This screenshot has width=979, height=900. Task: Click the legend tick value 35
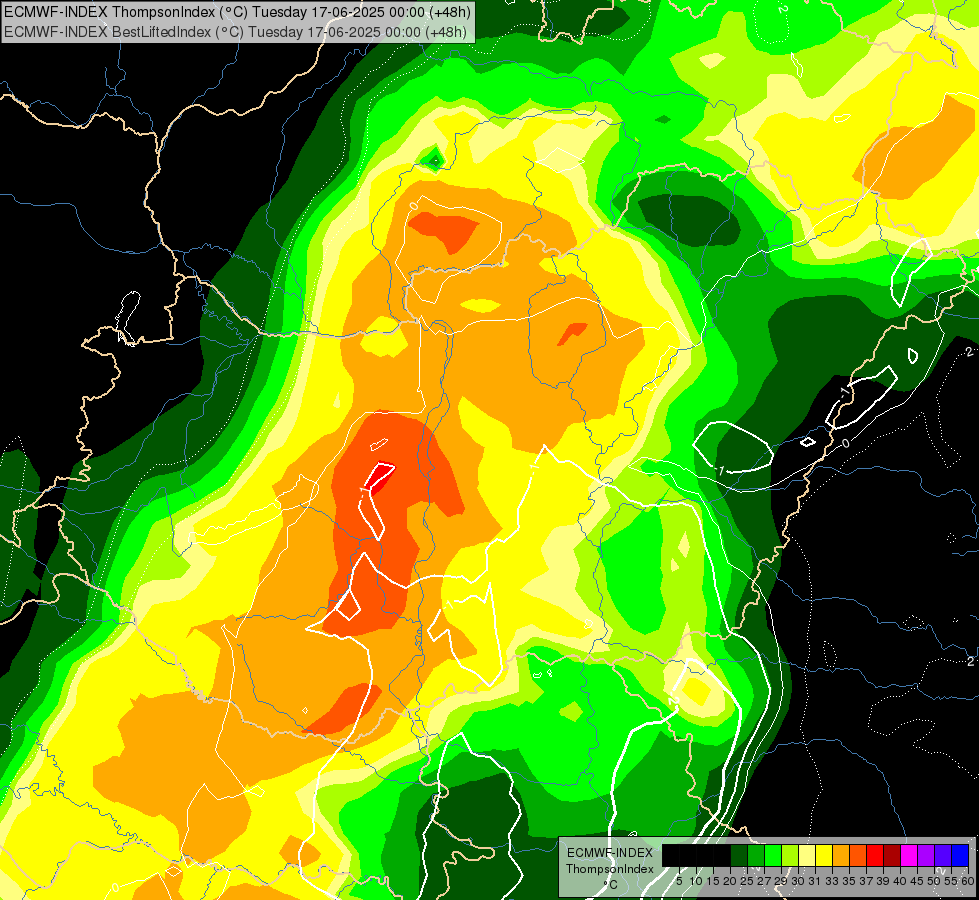(x=849, y=881)
